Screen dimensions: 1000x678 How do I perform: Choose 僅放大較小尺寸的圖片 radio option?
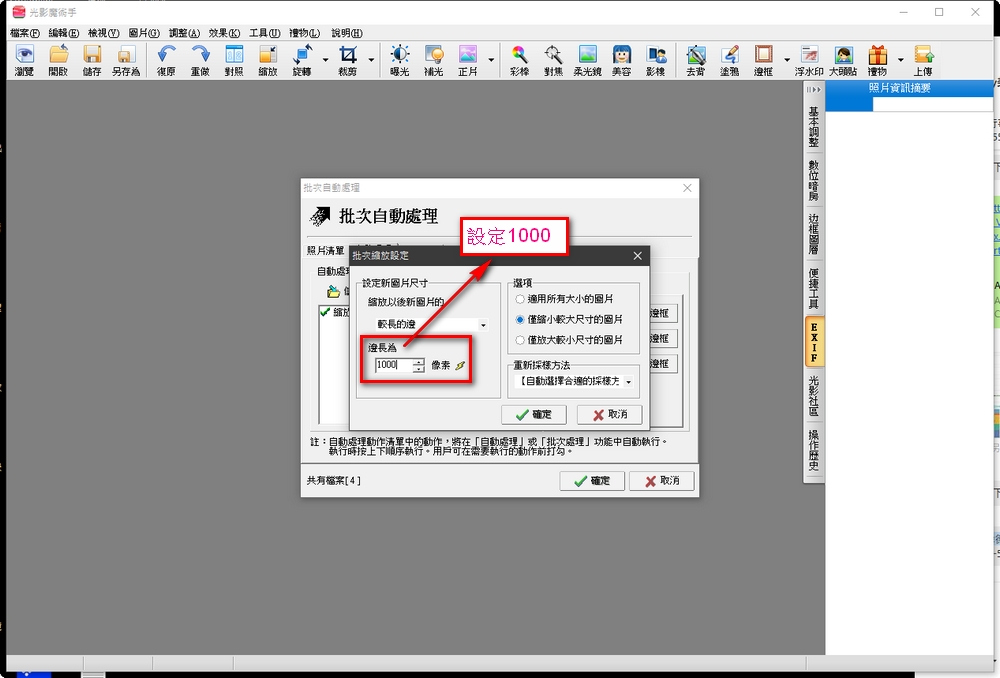[x=520, y=340]
